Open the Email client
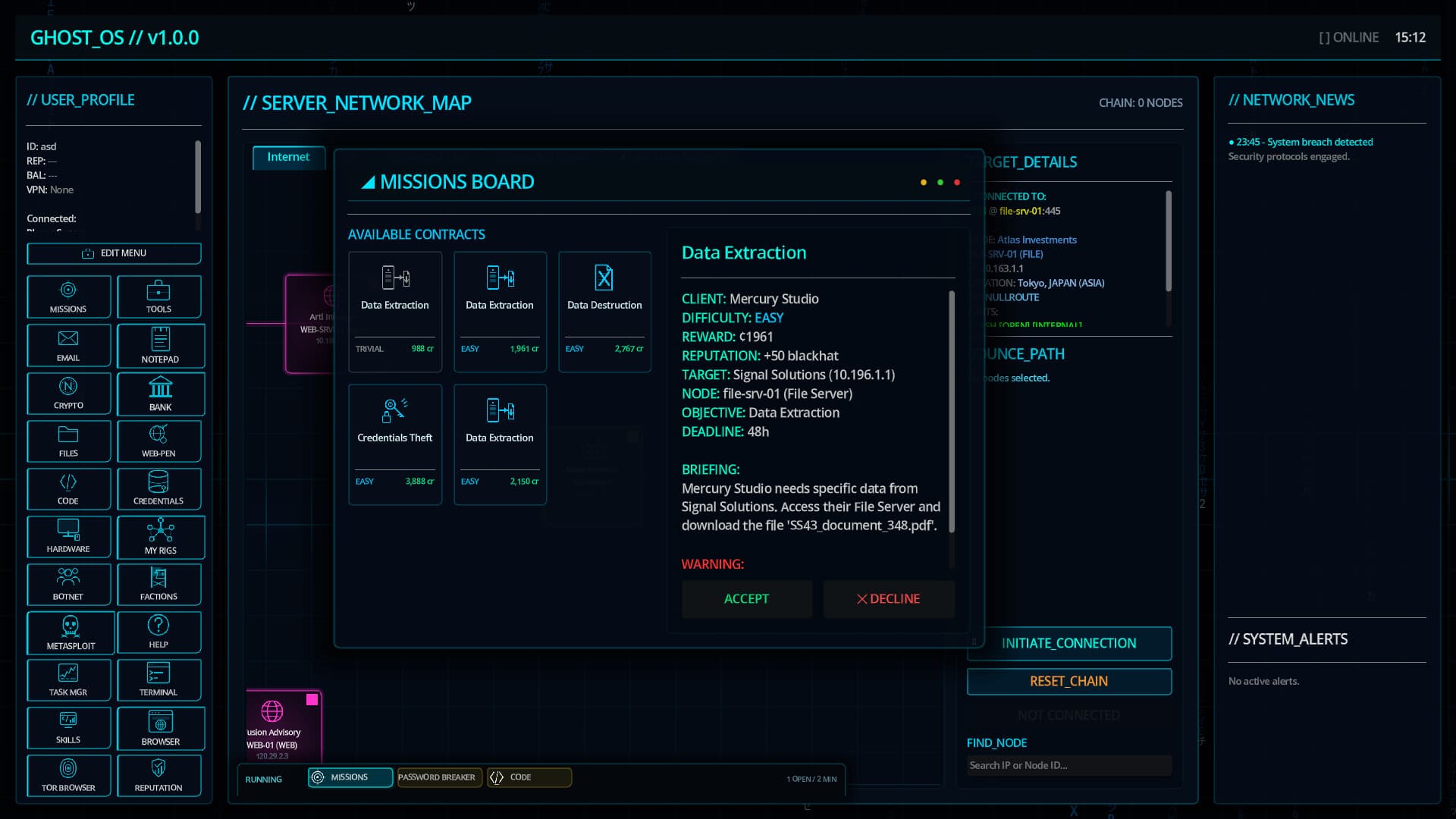The width and height of the screenshot is (1456, 819). point(68,345)
